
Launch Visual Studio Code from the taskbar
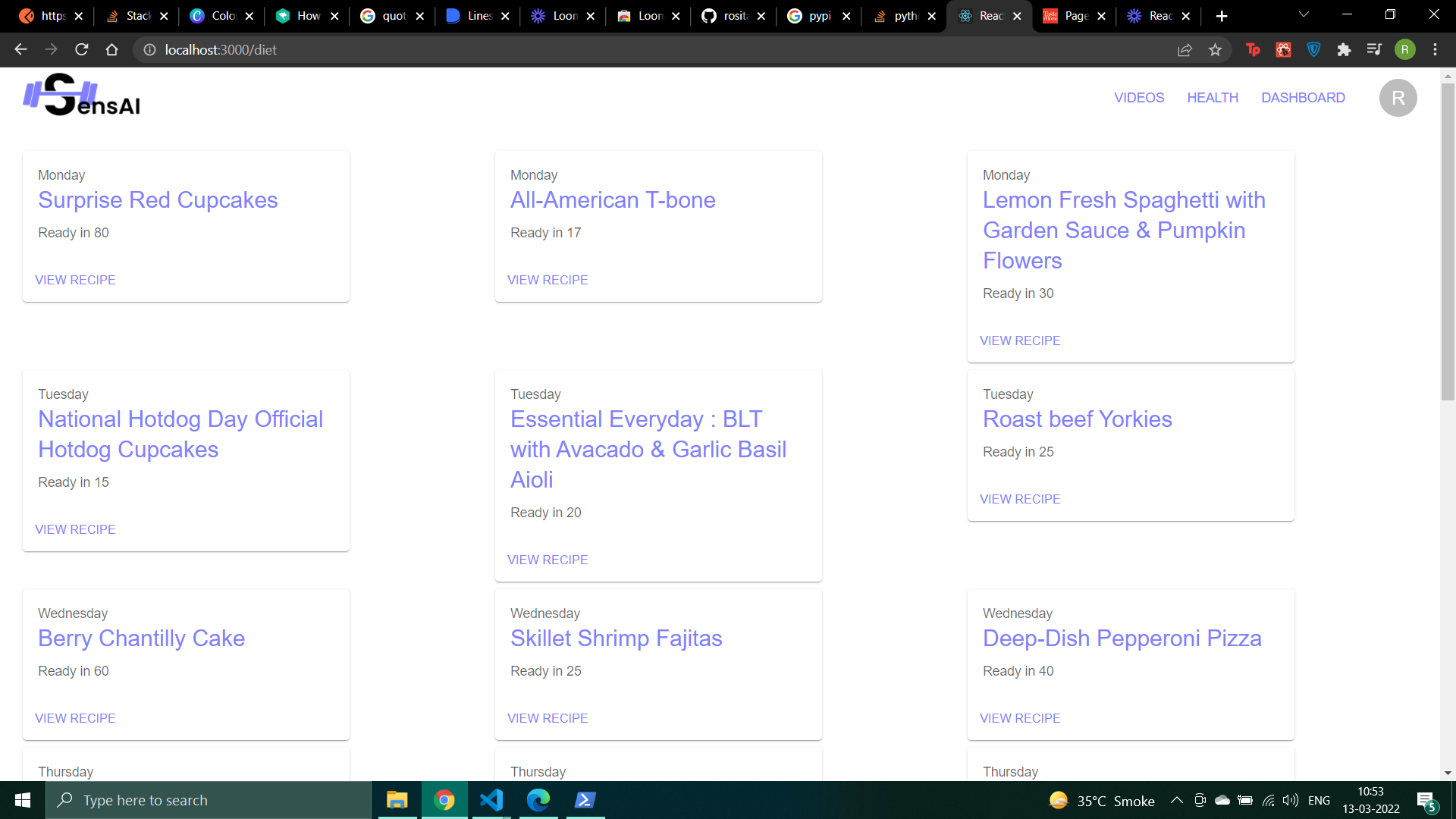click(491, 800)
